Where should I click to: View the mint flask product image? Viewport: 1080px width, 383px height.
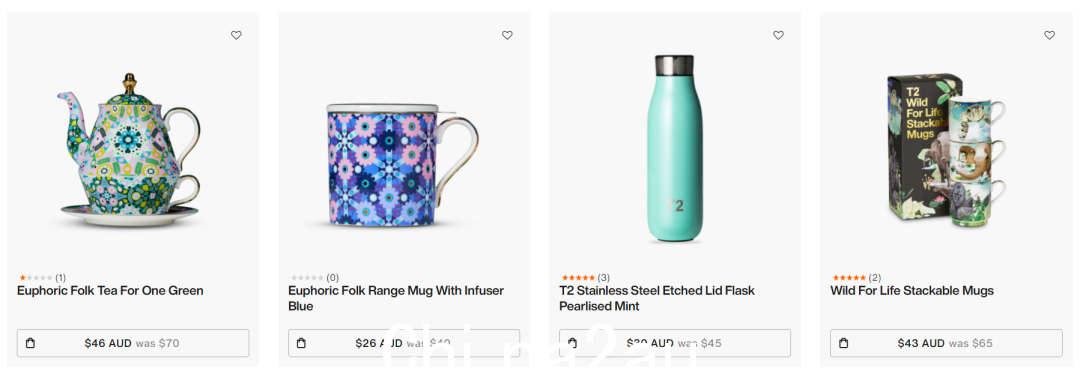click(675, 148)
